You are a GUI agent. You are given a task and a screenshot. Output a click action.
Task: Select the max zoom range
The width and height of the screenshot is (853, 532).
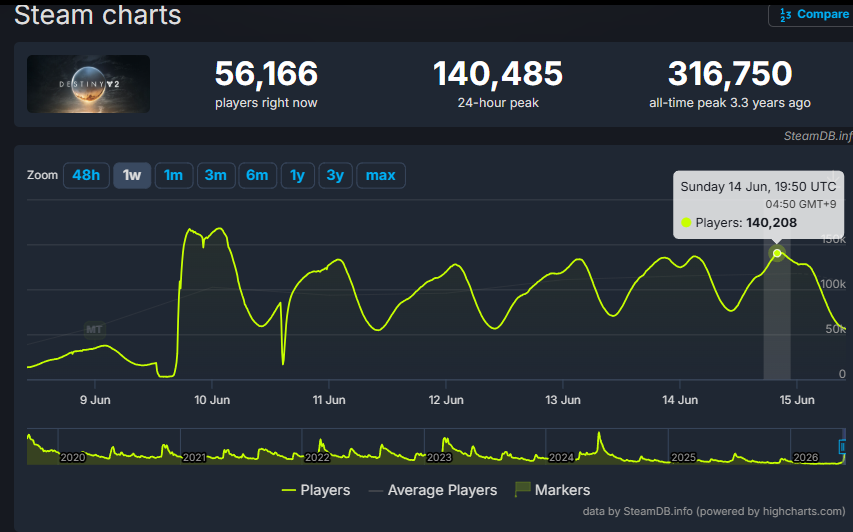(380, 175)
